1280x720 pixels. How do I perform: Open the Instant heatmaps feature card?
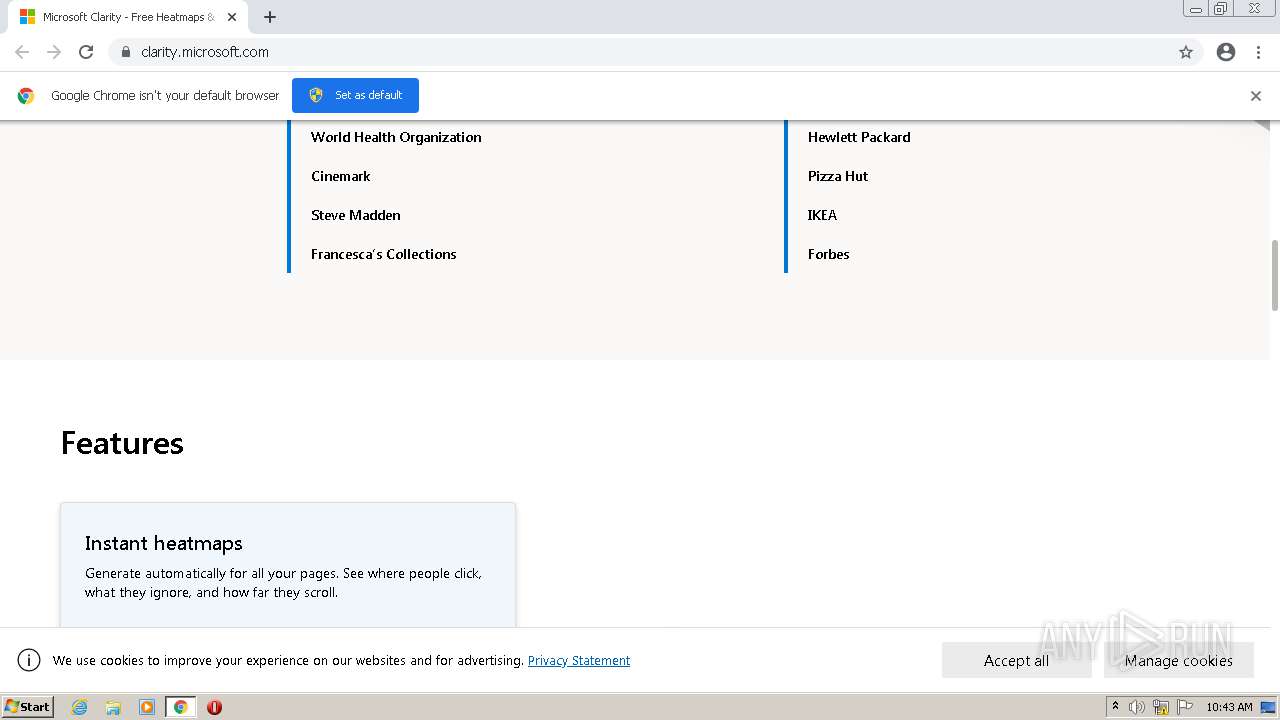(288, 565)
